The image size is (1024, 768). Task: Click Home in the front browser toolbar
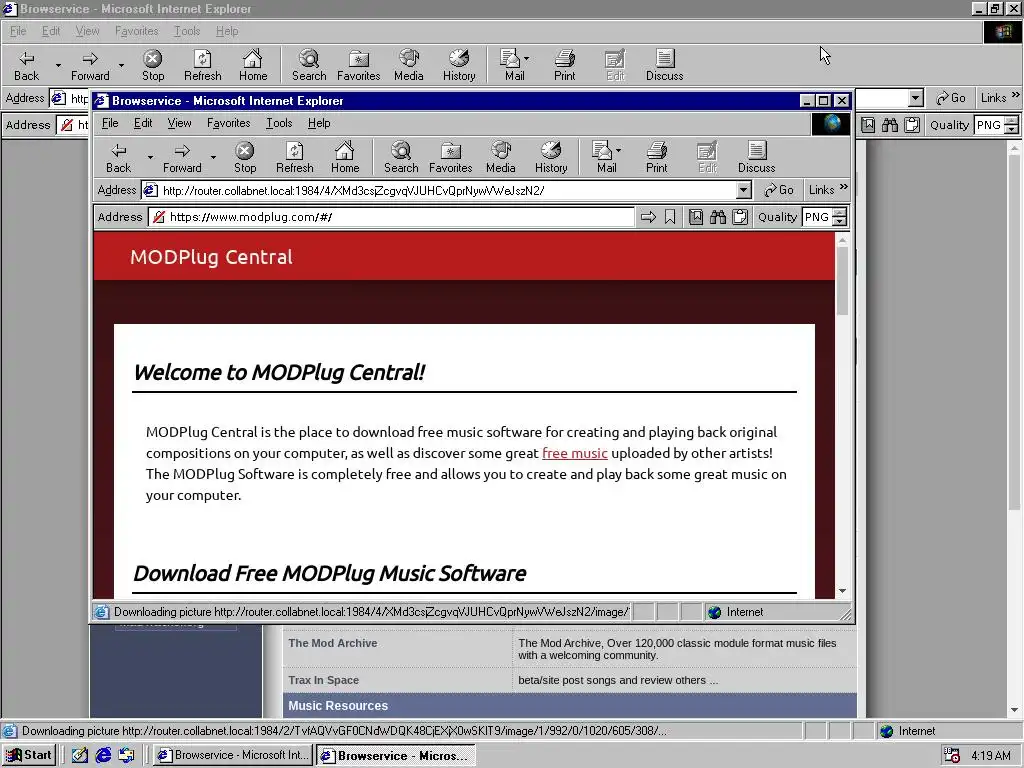point(345,158)
